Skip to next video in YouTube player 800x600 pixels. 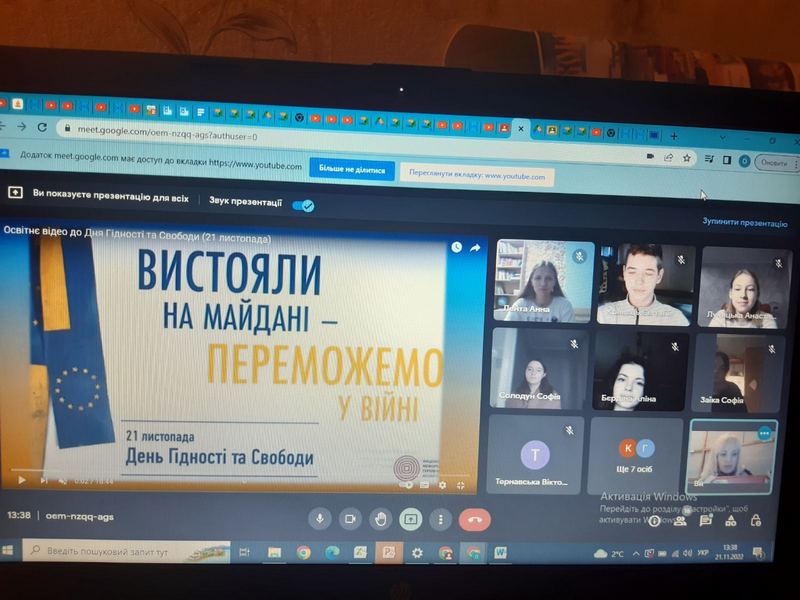click(44, 480)
